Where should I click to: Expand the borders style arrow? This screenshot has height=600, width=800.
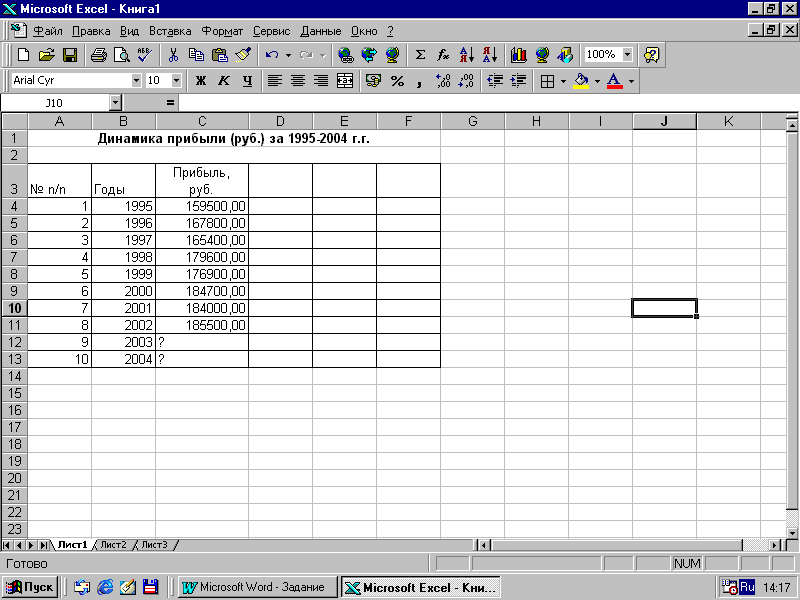pyautogui.click(x=563, y=81)
